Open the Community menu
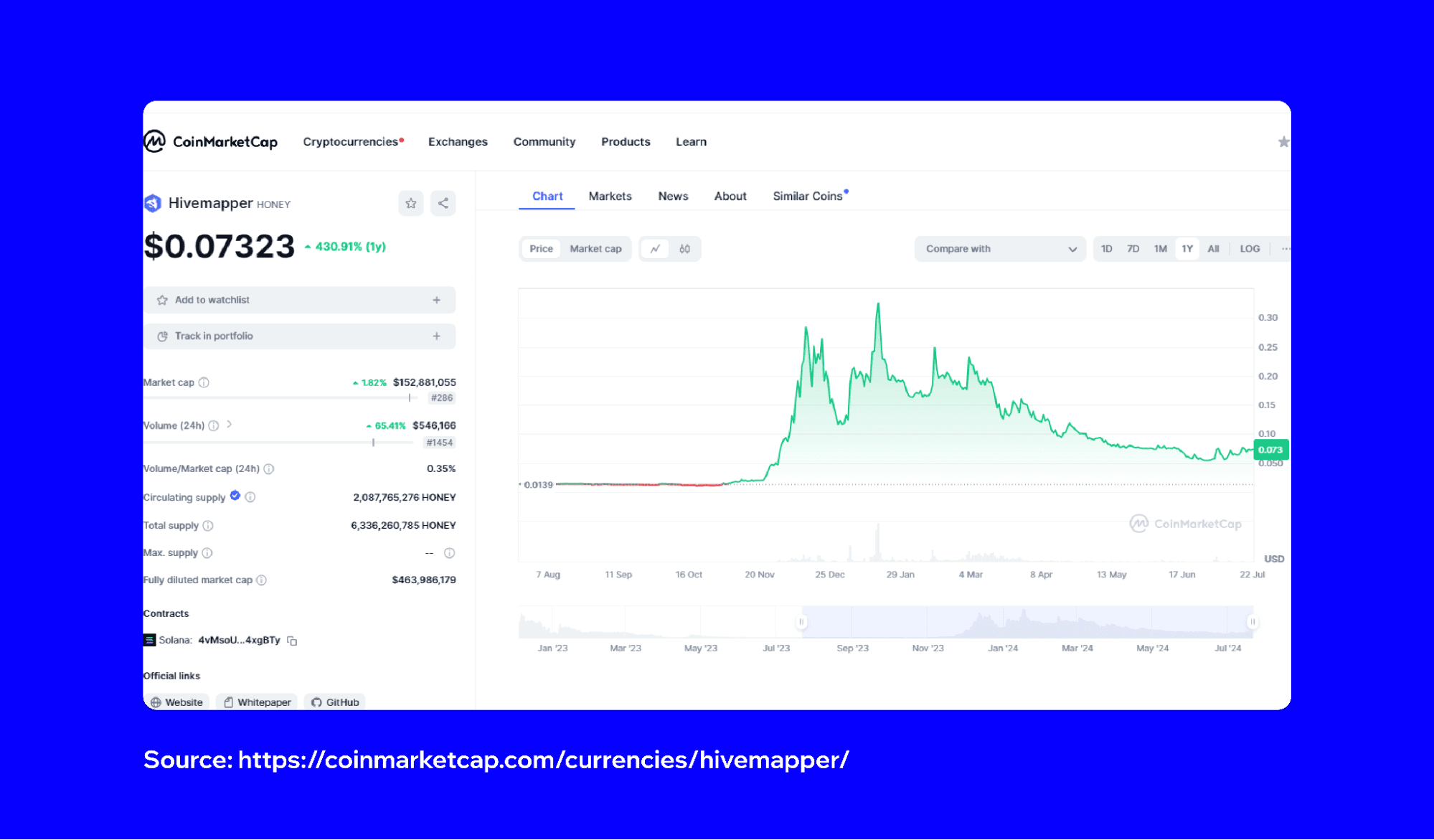 click(544, 141)
